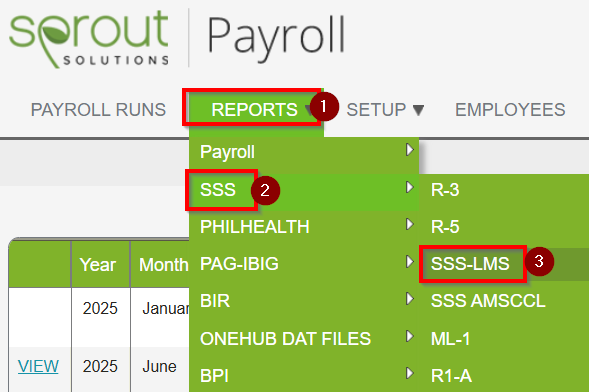Go to the EMPLOYEES tab
589x392 pixels.
point(510,110)
